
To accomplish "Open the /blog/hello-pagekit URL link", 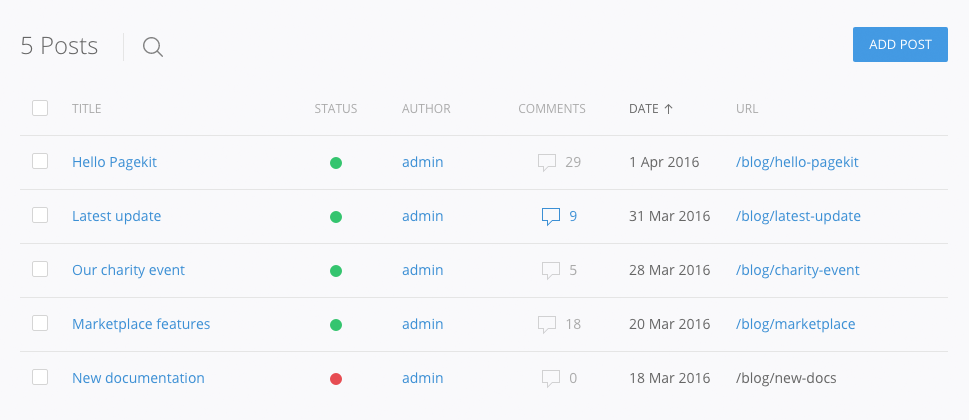I will tap(797, 162).
